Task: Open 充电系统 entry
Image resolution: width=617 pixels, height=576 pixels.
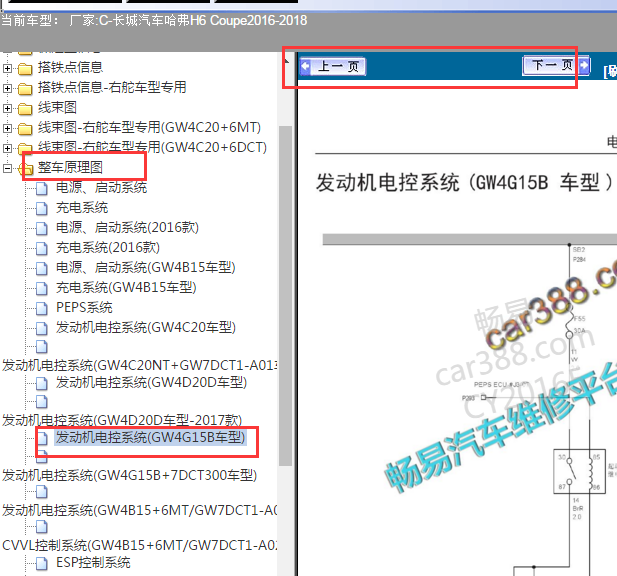Action: pos(82,208)
